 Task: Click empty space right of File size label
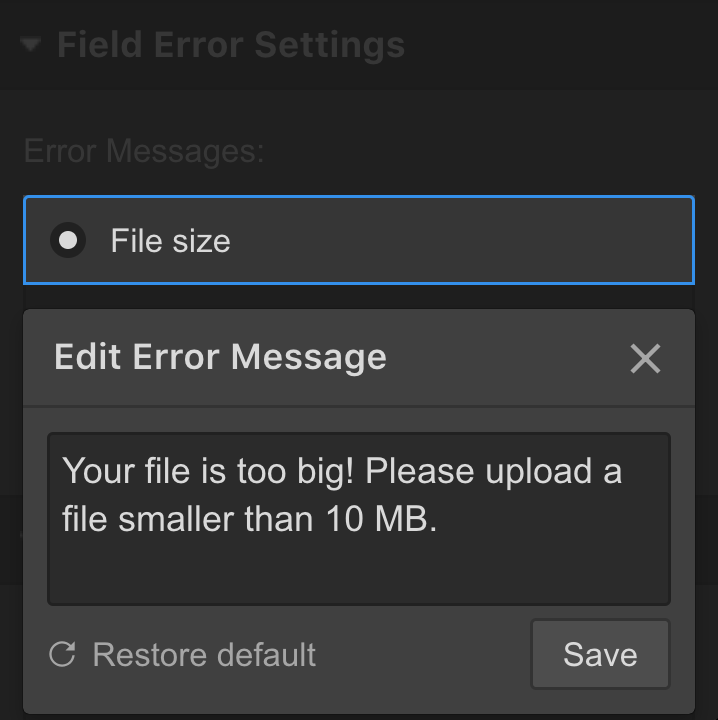pos(460,240)
